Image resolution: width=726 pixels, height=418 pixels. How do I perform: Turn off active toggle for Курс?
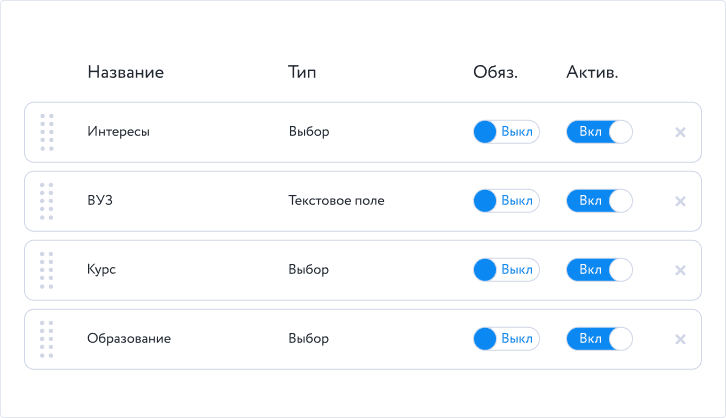pyautogui.click(x=599, y=270)
